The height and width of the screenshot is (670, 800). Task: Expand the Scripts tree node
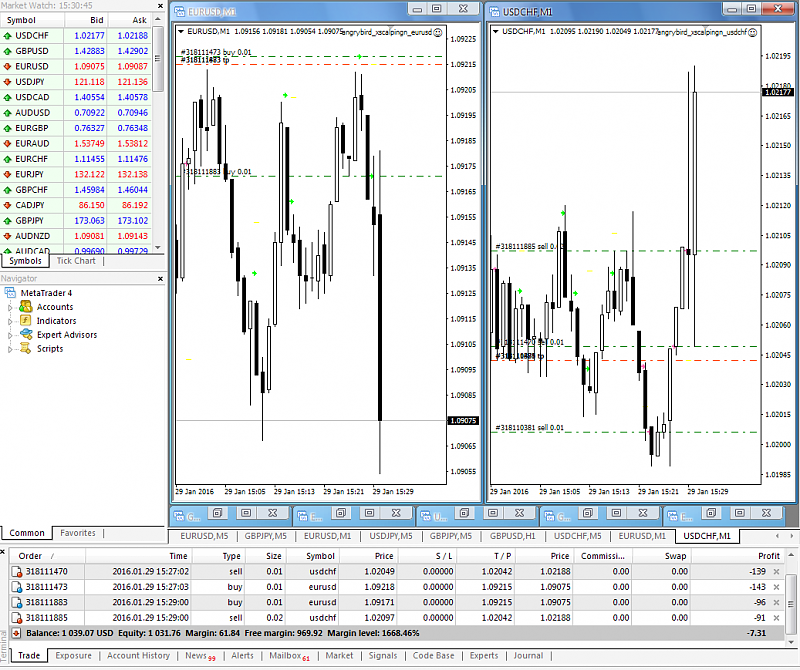click(x=11, y=349)
